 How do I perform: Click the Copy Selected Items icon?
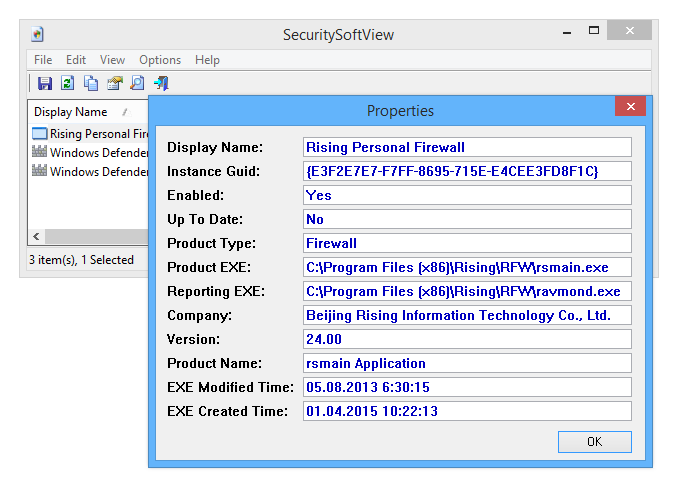91,83
